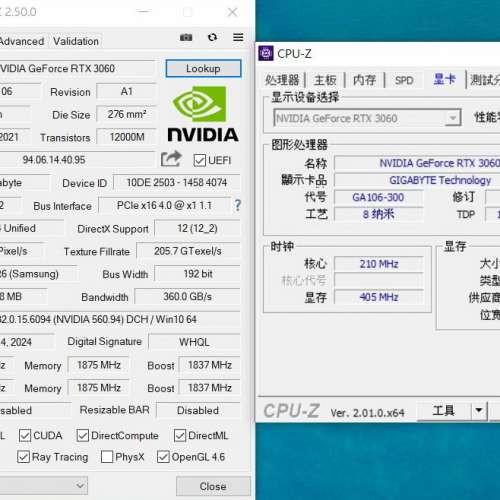
Task: Switch to the Validation tab in GPU-Z
Action: (76, 41)
